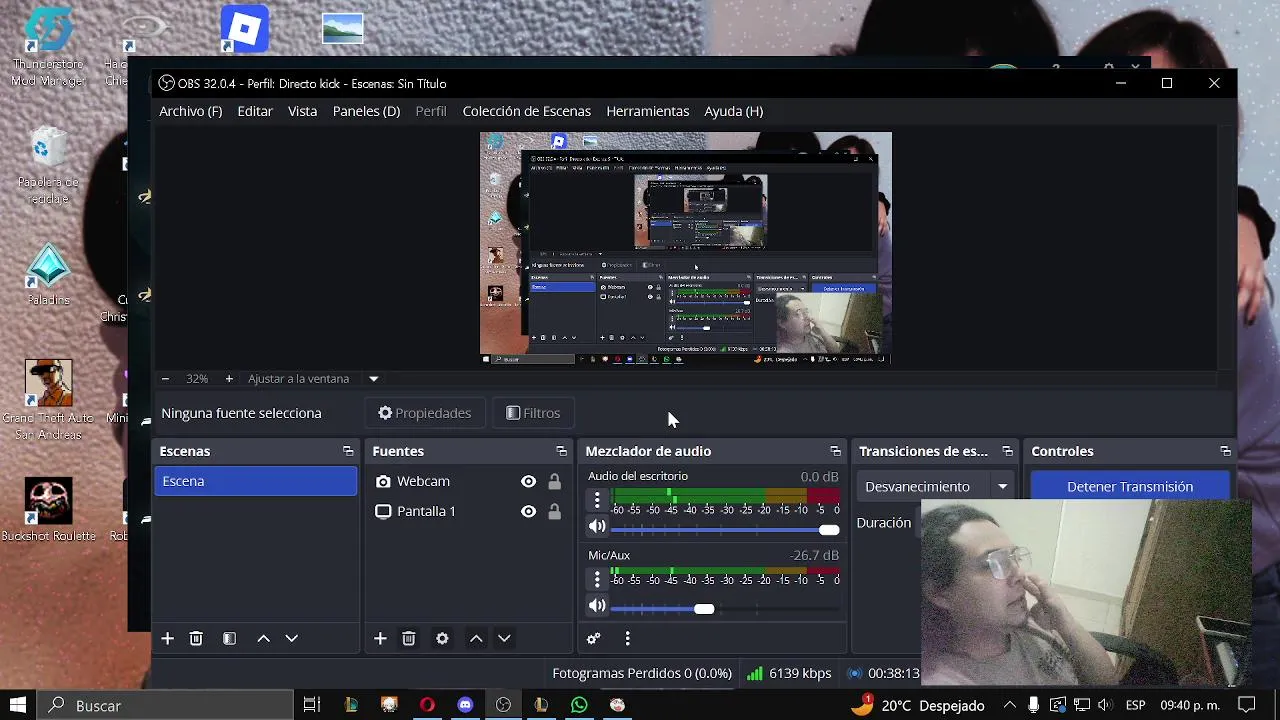Open Grand Theft Auto San Andreas shortcut
1280x720 pixels.
point(48,400)
